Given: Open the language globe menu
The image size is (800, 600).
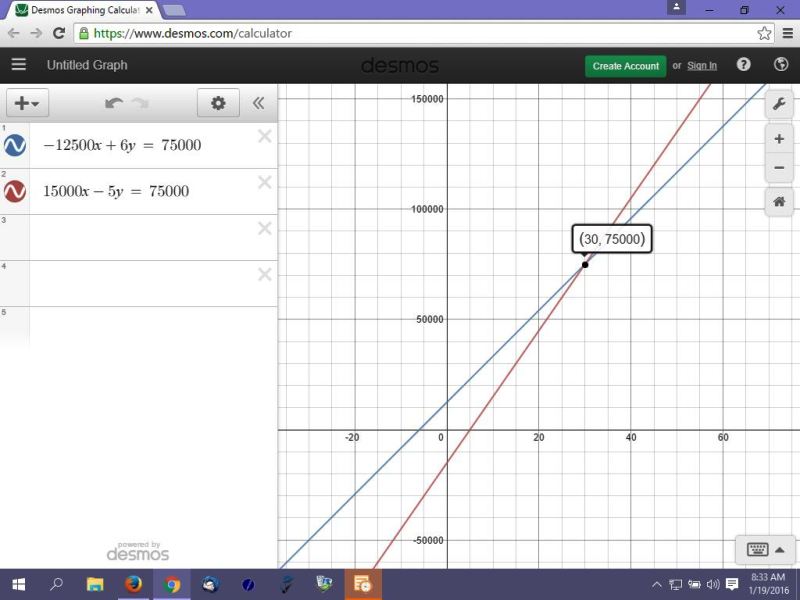Looking at the screenshot, I should 781,64.
